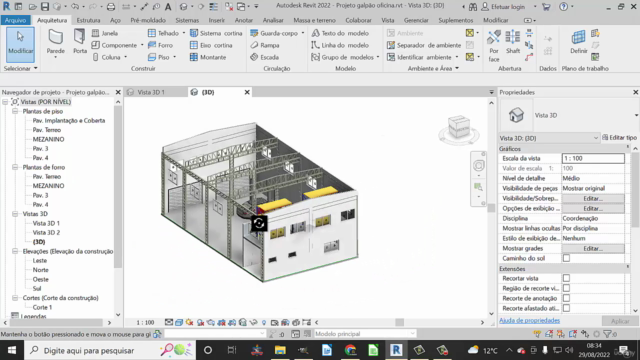Select the Rampa tool

click(265, 45)
